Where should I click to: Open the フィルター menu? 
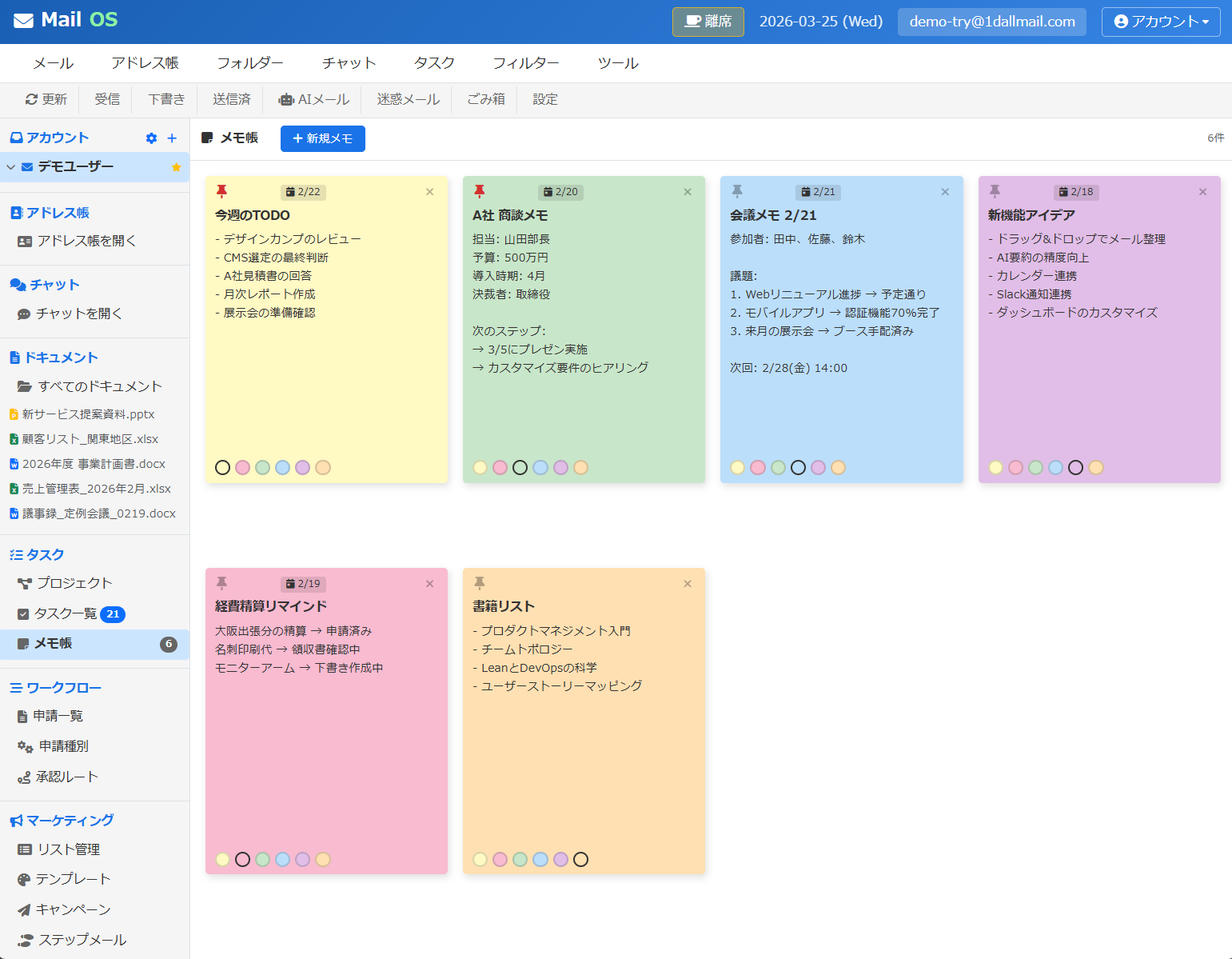pos(525,63)
